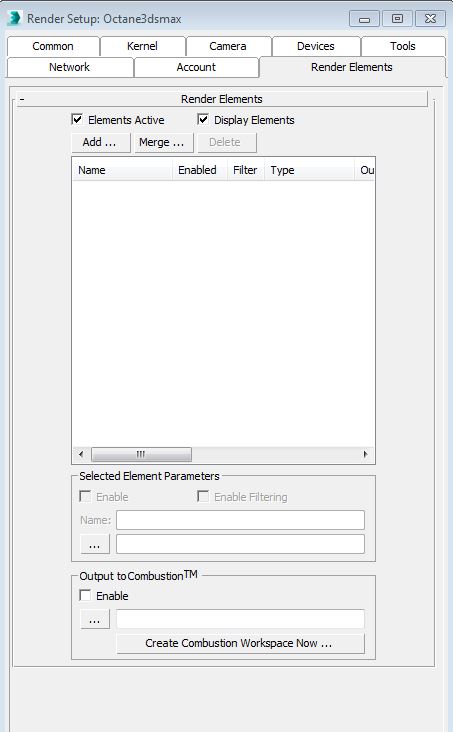This screenshot has height=732, width=453.
Task: Click the Merge ... button
Action: (x=163, y=142)
